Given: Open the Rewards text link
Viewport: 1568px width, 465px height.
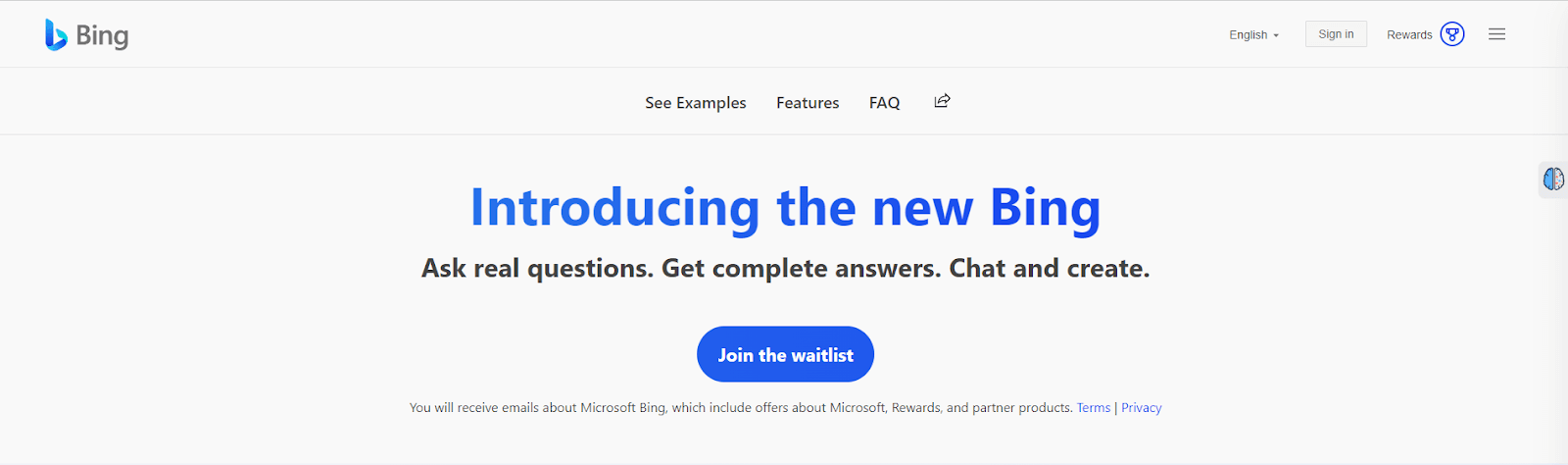Looking at the screenshot, I should tap(1409, 34).
